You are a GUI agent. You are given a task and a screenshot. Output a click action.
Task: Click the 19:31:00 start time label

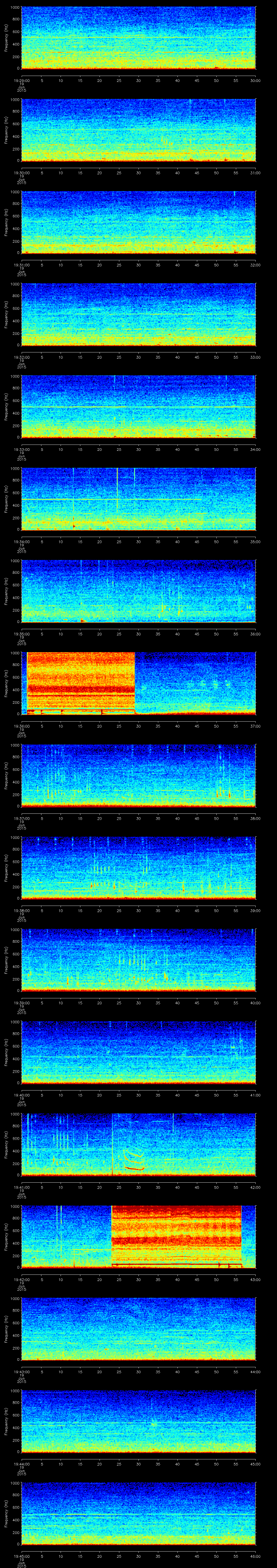coord(21,265)
